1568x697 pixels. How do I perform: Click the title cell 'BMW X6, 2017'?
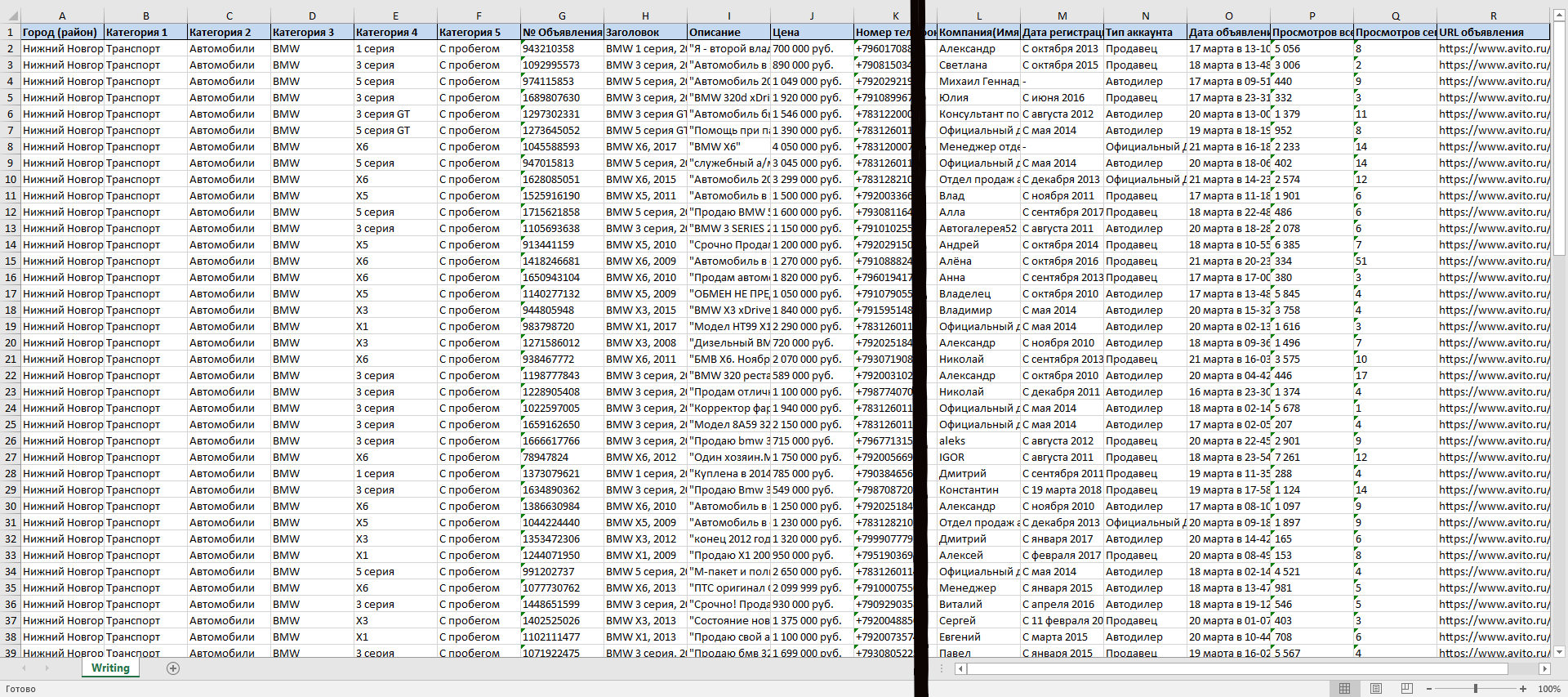[x=645, y=146]
